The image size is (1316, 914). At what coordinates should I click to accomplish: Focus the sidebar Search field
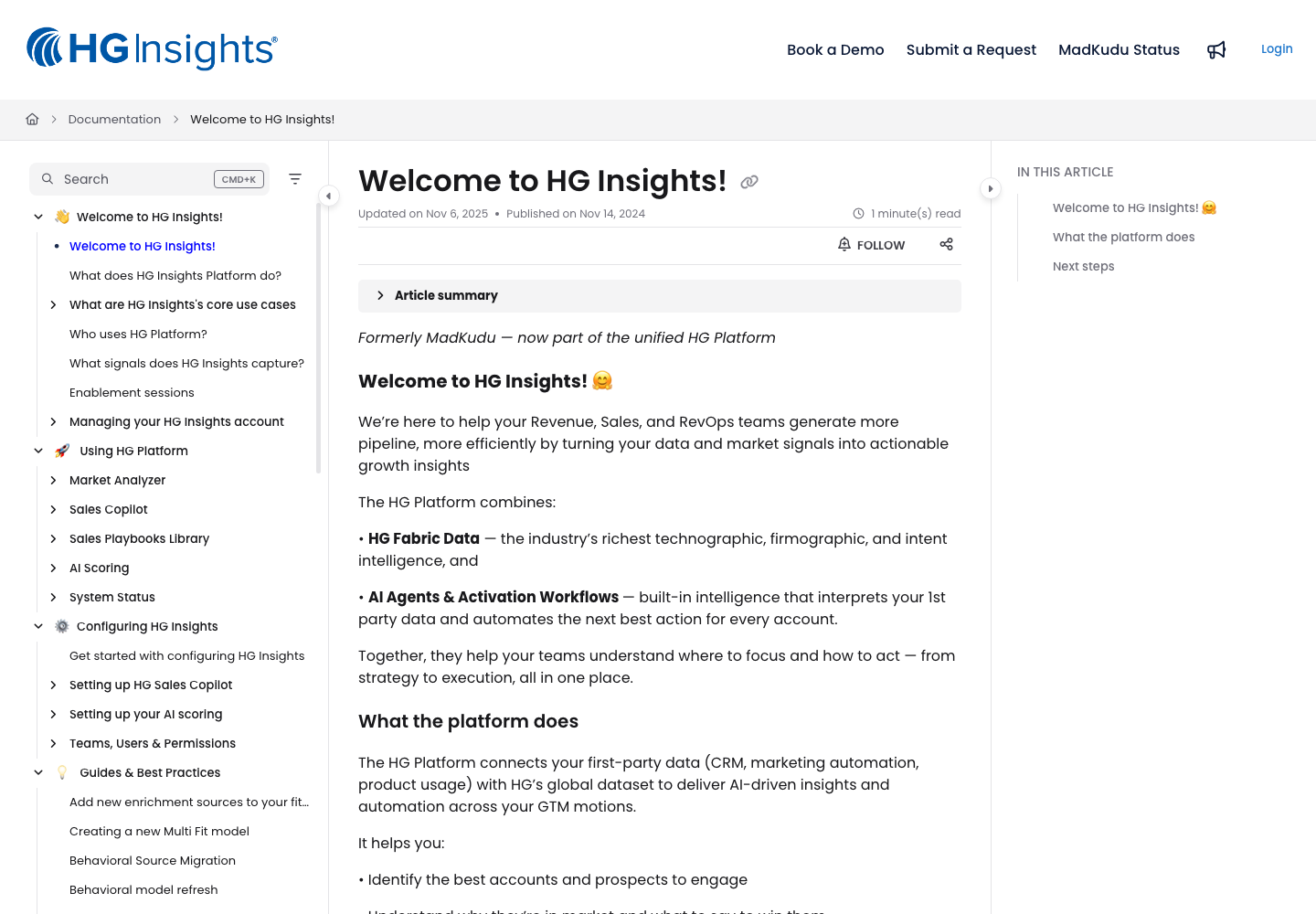click(149, 179)
